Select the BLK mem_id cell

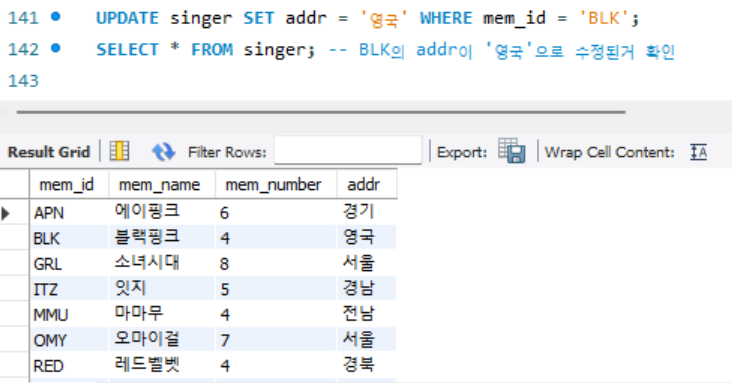point(69,238)
